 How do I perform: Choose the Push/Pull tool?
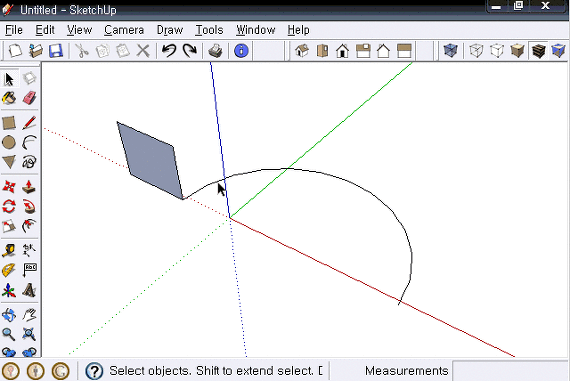pos(29,187)
